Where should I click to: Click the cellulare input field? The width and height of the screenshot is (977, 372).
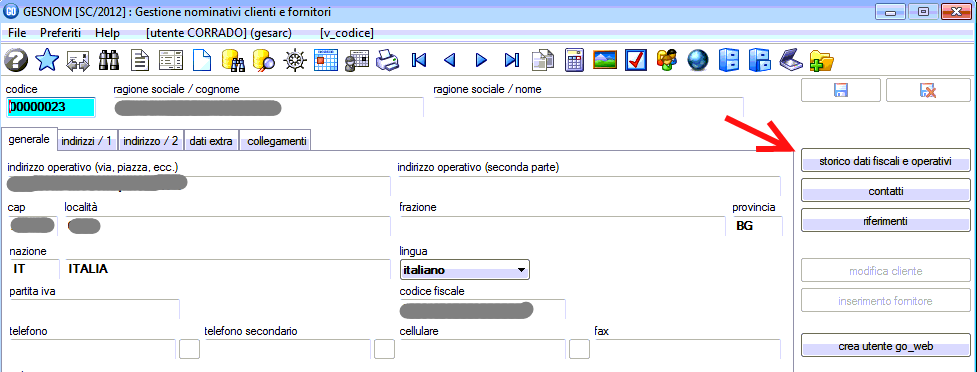click(x=482, y=349)
